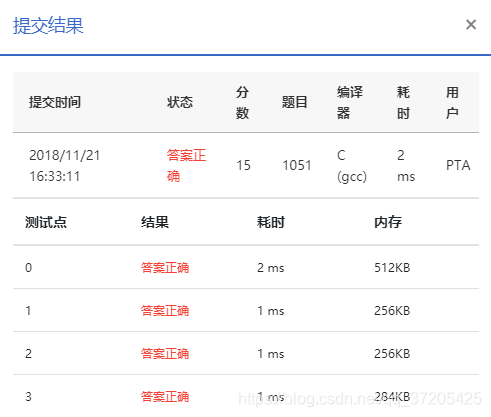
Task: Click the 1 ms time of test point 2
Action: point(271,354)
